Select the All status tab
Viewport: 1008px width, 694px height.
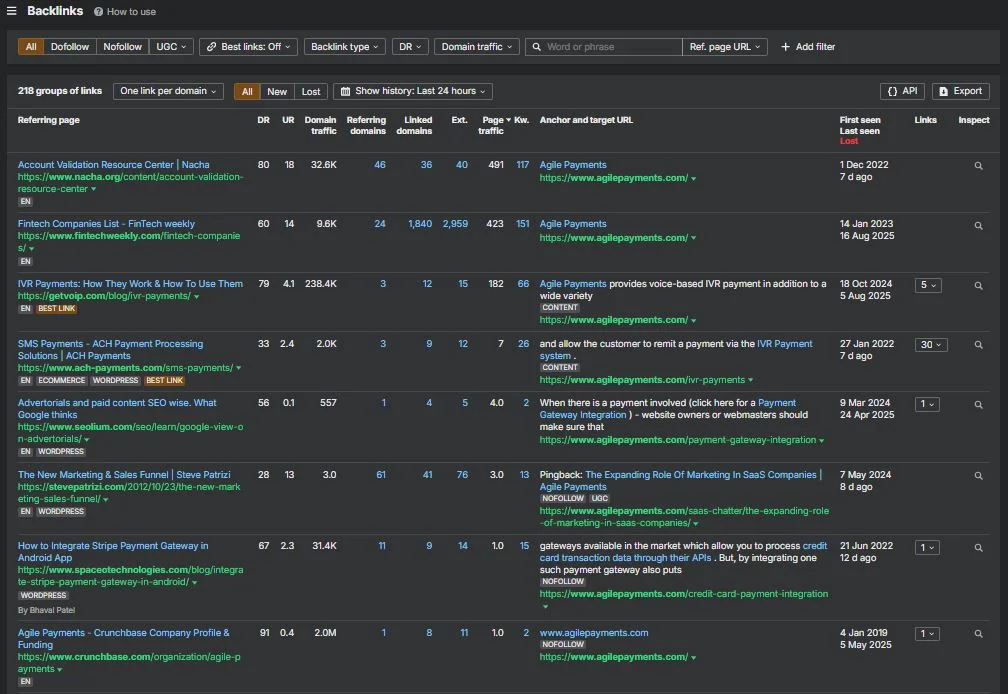pyautogui.click(x=247, y=91)
